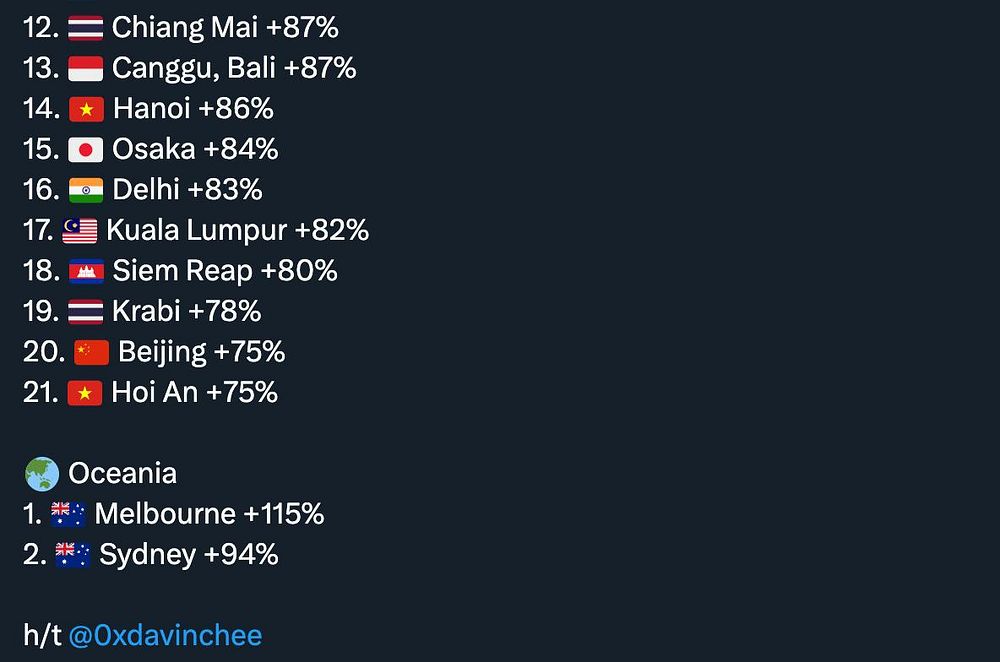
Task: Click the Malaysia flag beside Kuala Lumpur
Action: click(80, 231)
